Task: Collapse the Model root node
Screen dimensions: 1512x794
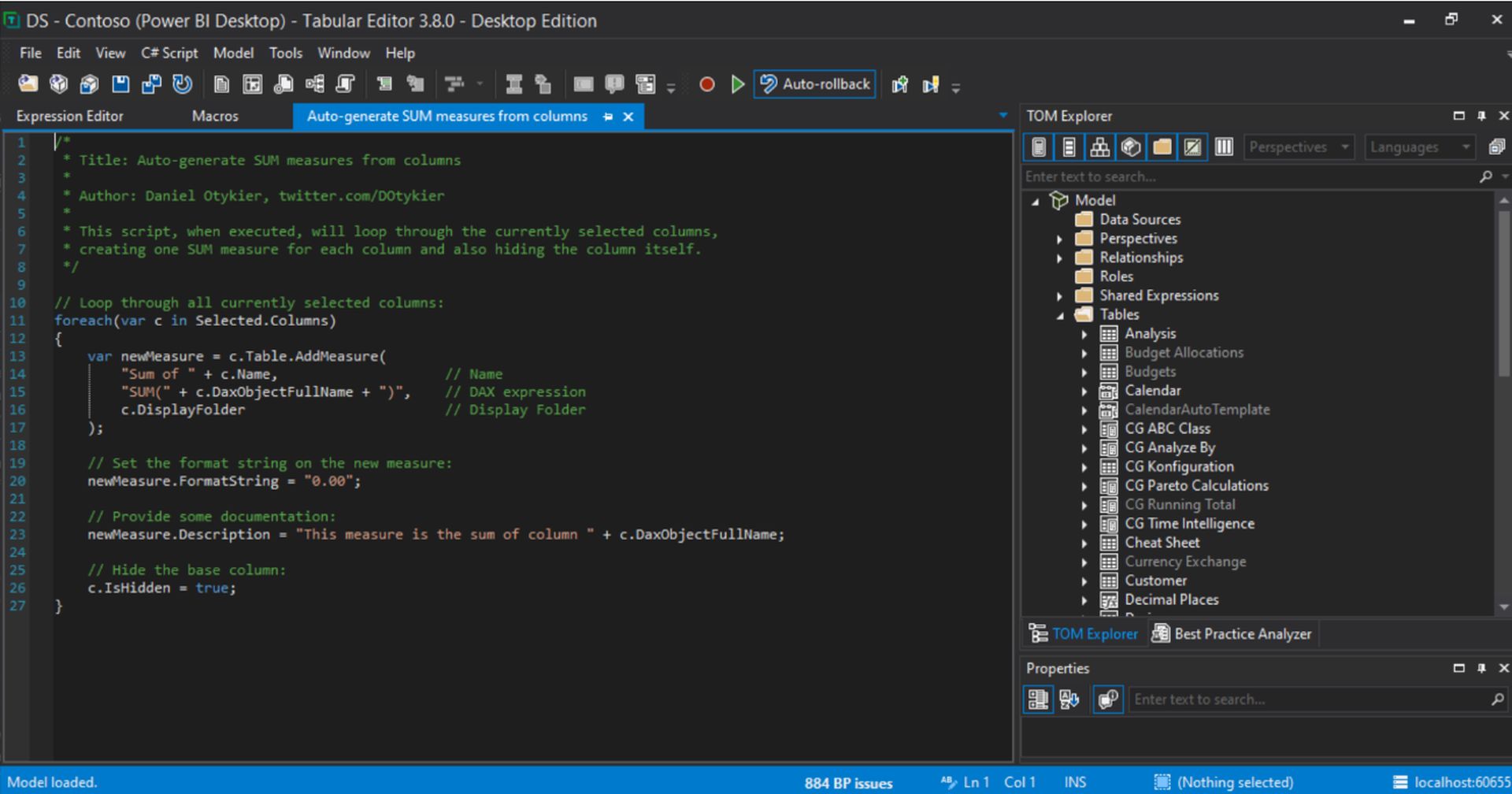Action: 1036,201
